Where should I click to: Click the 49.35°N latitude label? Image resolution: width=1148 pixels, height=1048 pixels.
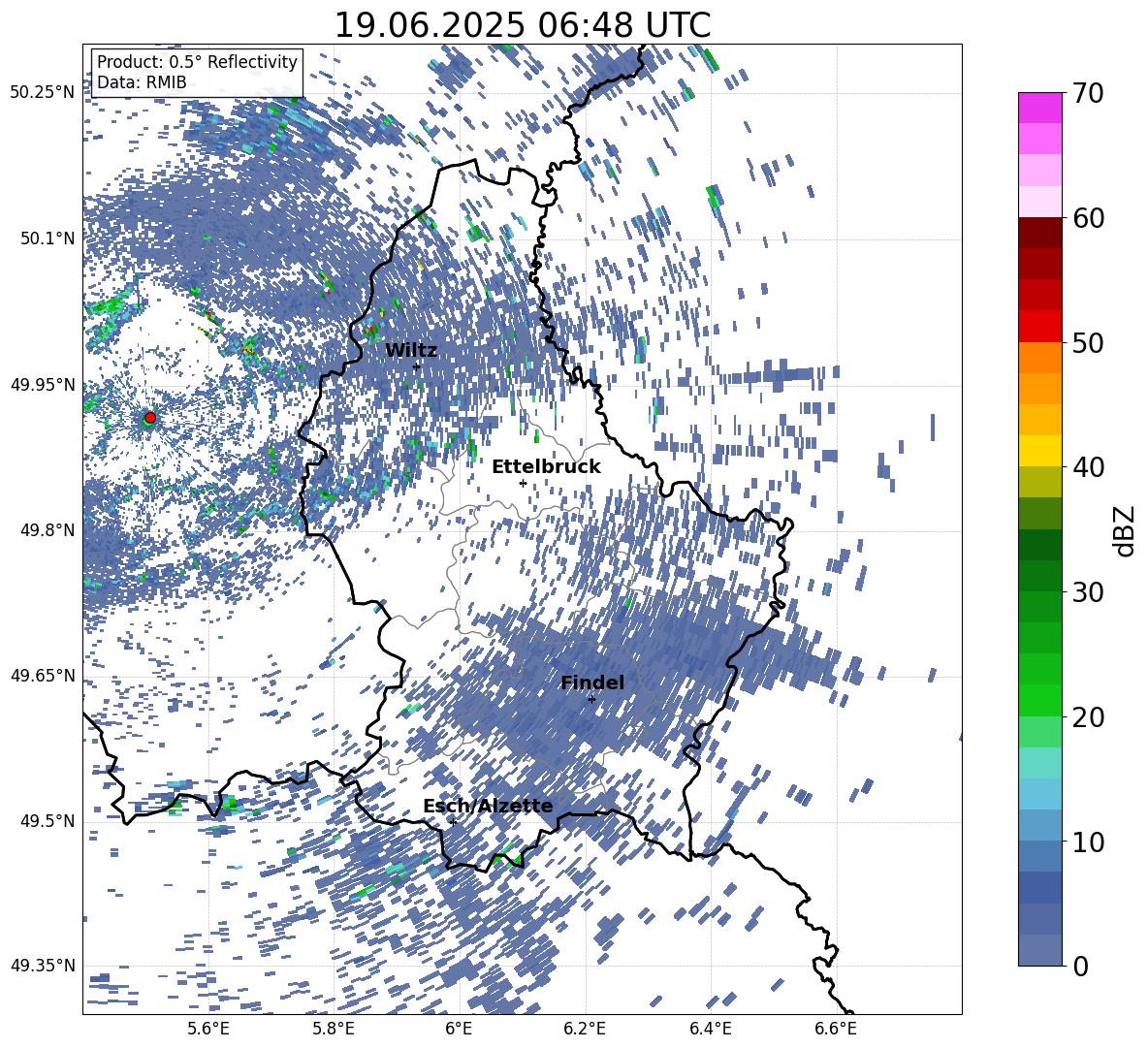tap(43, 966)
